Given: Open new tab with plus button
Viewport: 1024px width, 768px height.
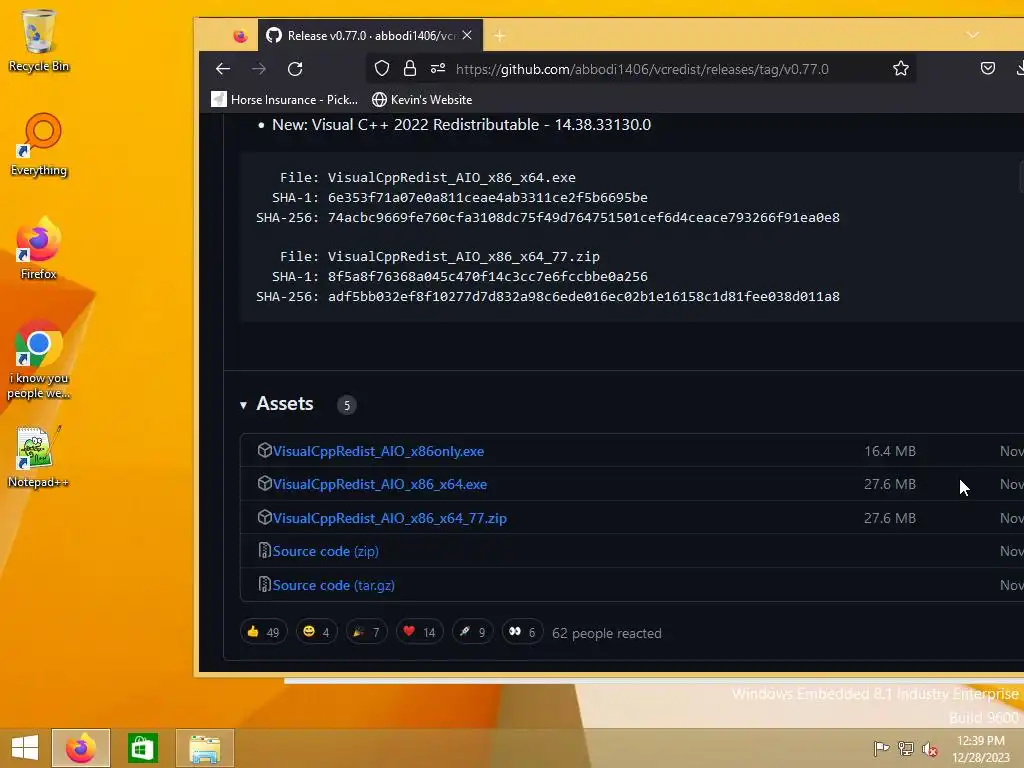Looking at the screenshot, I should (500, 36).
